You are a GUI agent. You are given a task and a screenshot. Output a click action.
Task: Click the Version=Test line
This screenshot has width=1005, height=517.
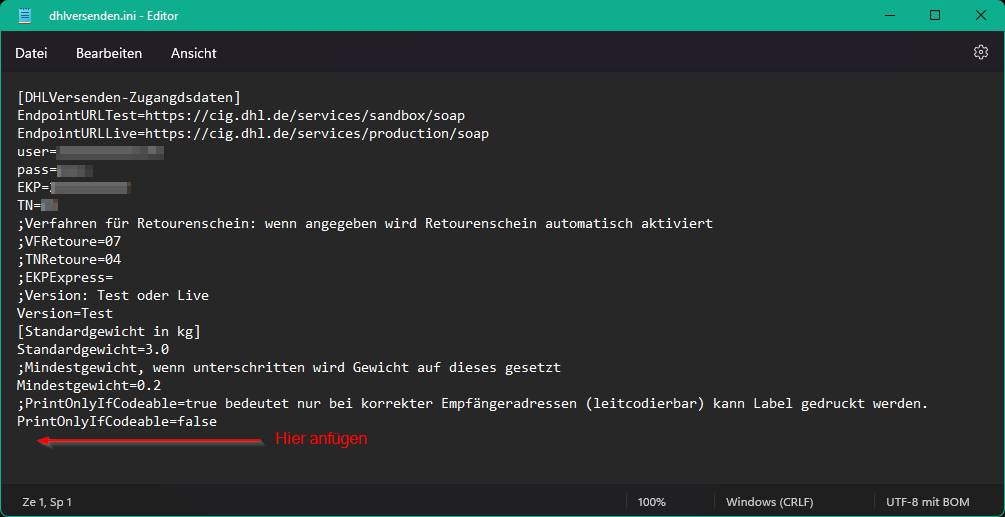pyautogui.click(x=65, y=314)
